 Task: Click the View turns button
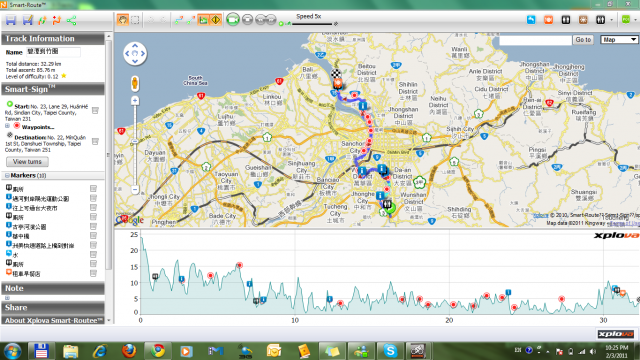coord(27,162)
